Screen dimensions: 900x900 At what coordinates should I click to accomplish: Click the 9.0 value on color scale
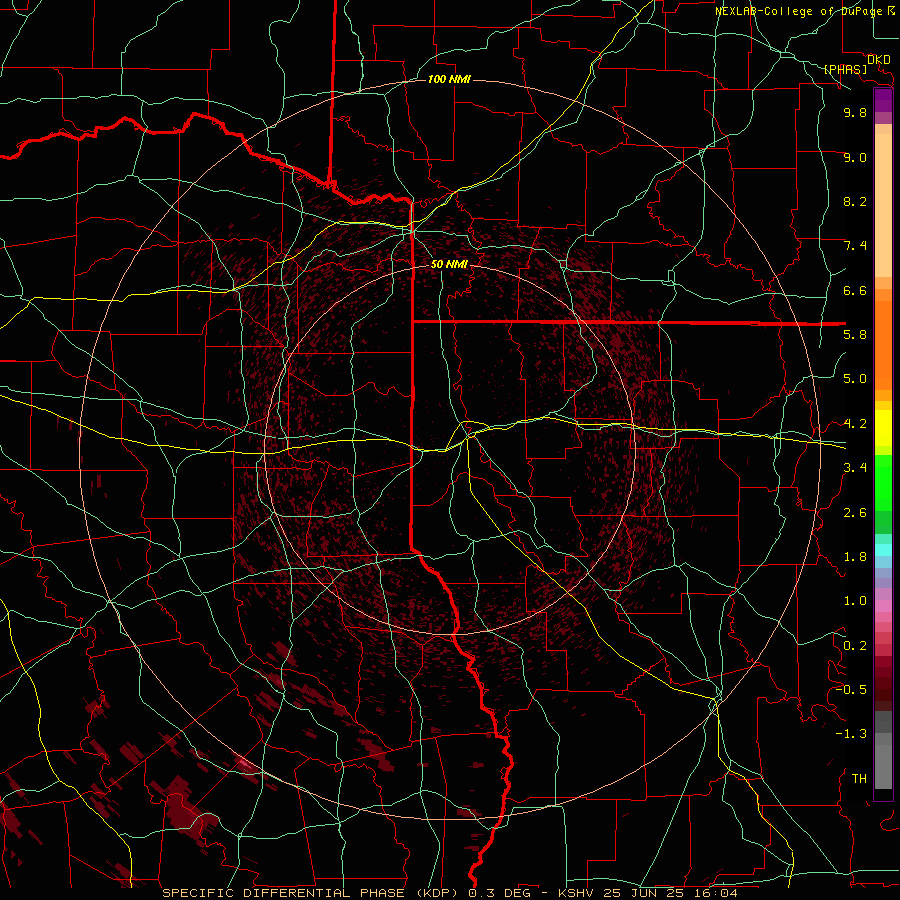[x=855, y=157]
